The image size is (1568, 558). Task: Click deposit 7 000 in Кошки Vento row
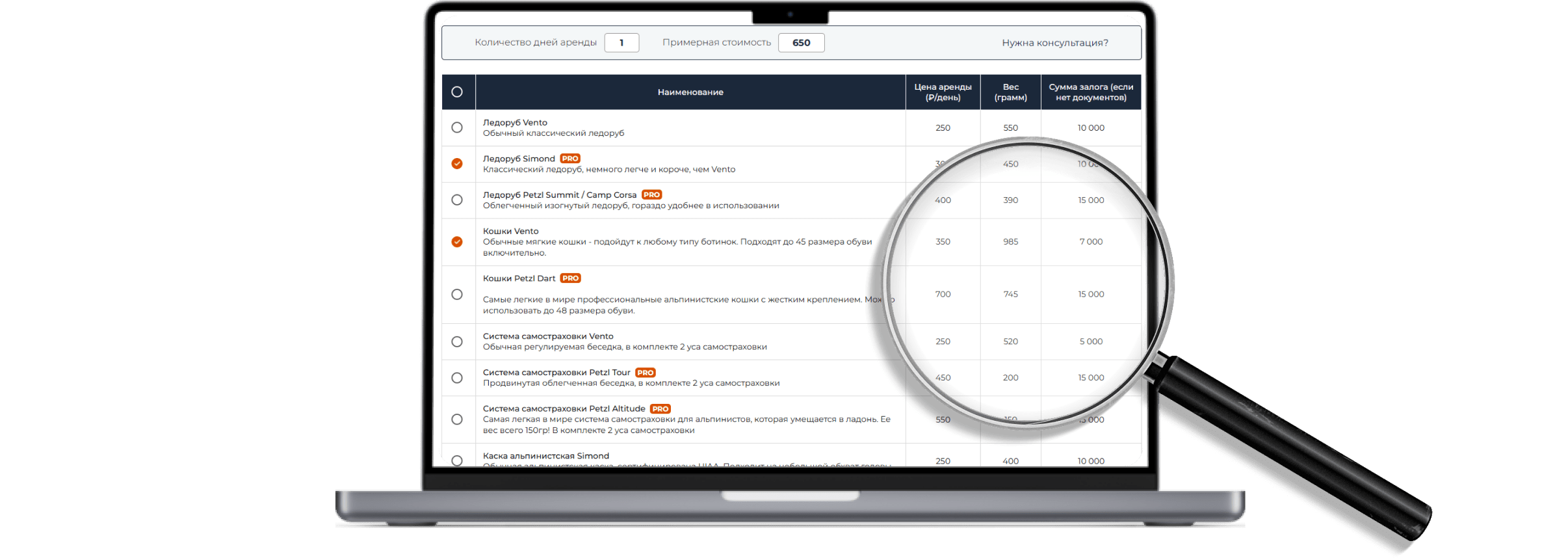pyautogui.click(x=1091, y=241)
